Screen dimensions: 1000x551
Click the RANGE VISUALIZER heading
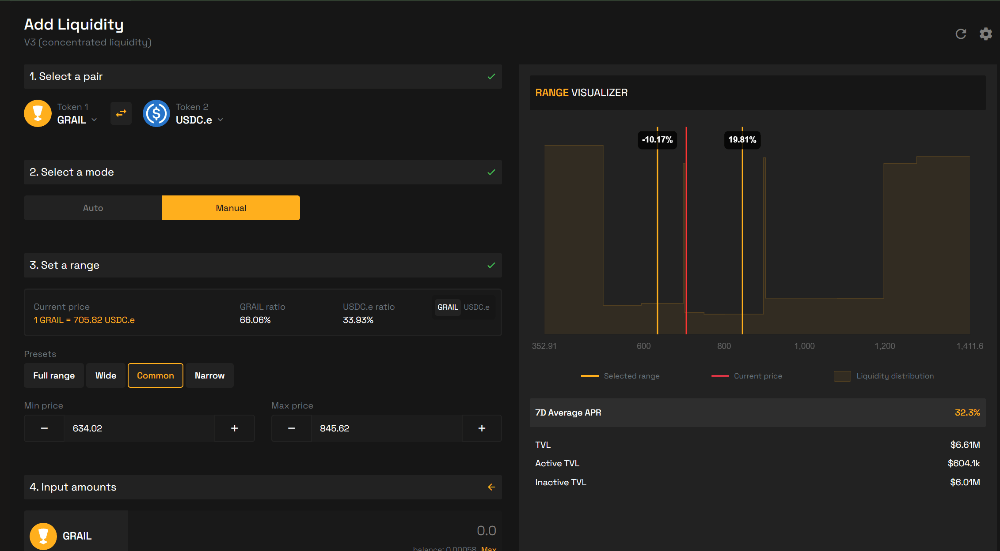coord(581,92)
